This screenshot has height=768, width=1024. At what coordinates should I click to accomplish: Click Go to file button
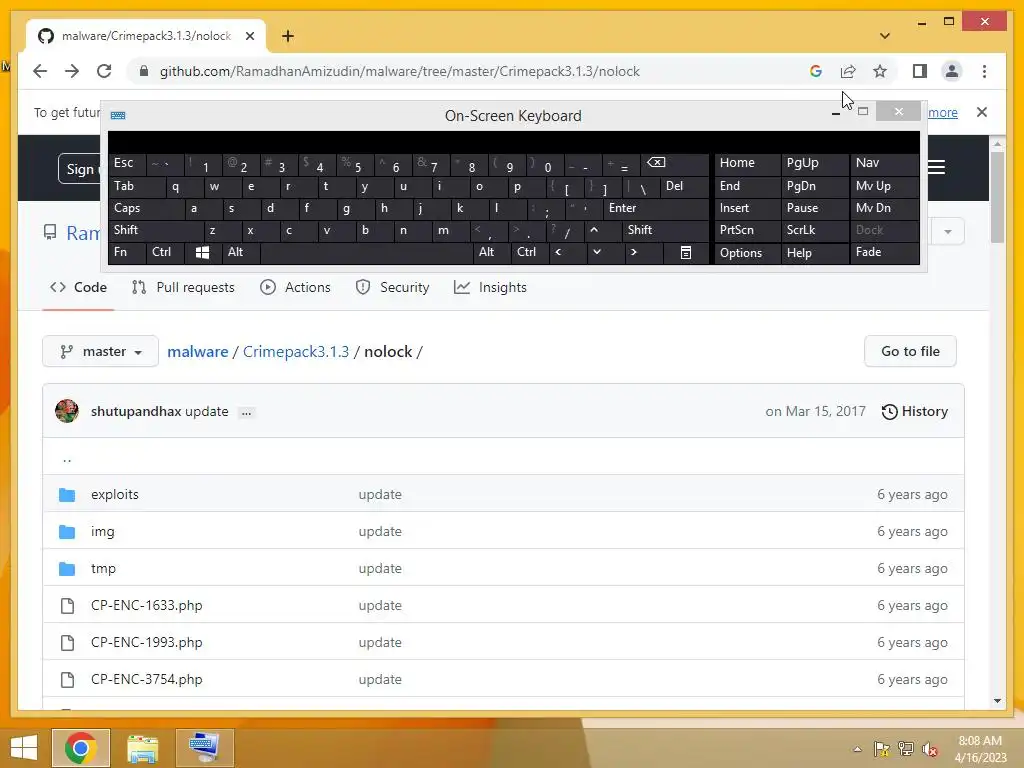[910, 351]
